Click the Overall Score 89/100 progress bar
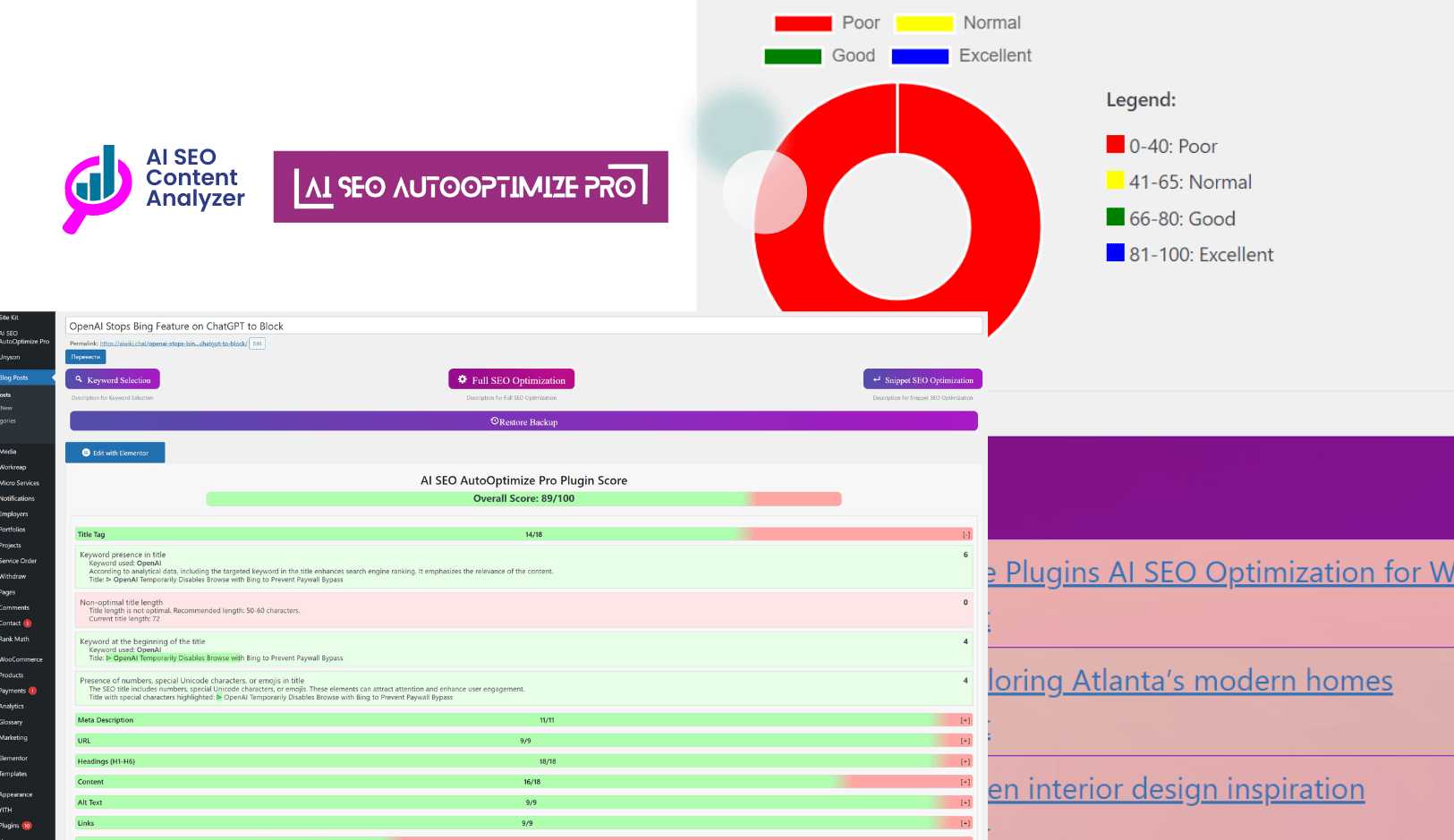Screen dimensions: 1454x840 point(523,499)
